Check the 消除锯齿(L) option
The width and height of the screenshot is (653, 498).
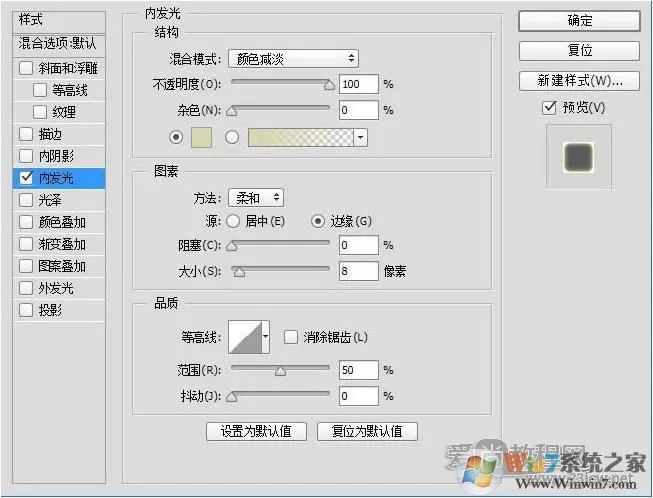click(x=291, y=337)
